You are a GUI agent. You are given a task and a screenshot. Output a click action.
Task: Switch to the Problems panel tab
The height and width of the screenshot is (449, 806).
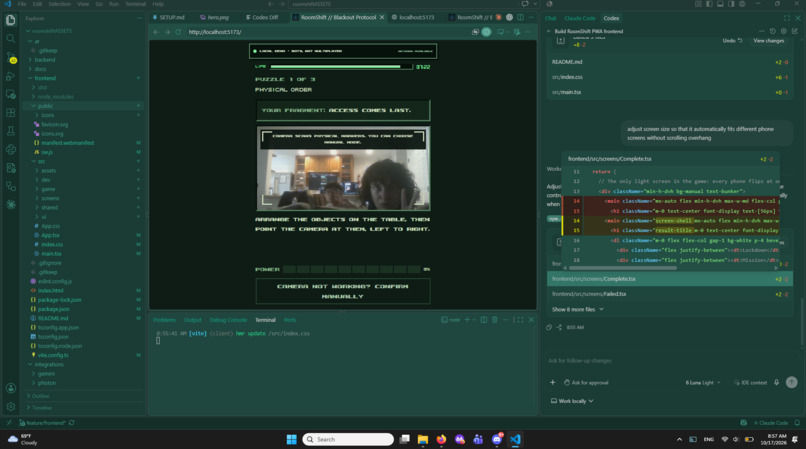pos(164,320)
